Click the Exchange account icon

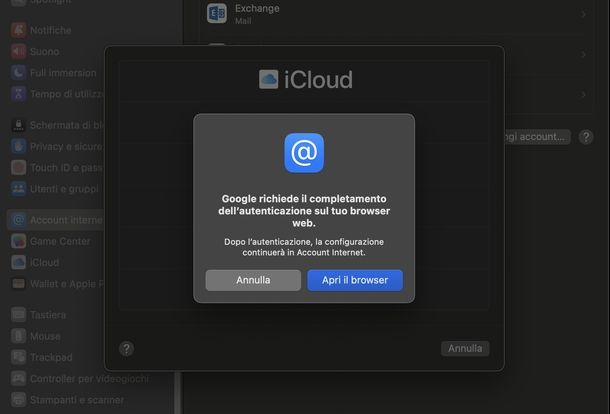click(x=217, y=14)
